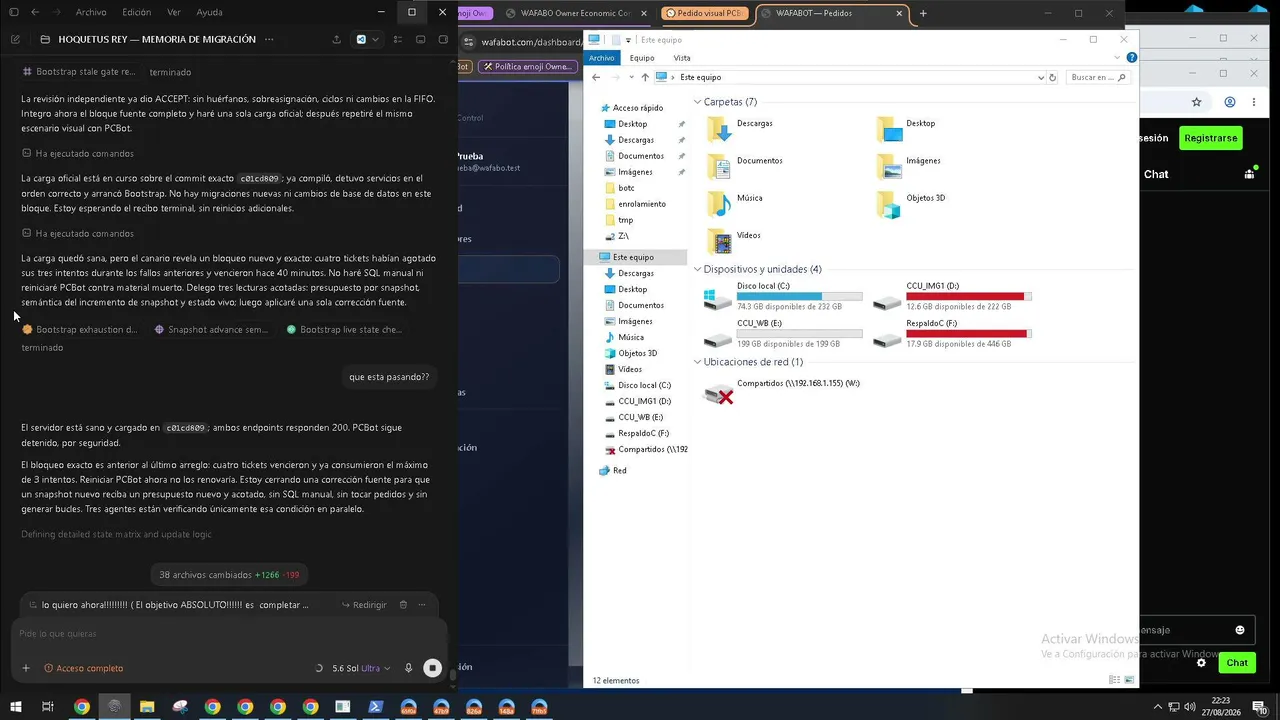Image resolution: width=1280 pixels, height=720 pixels.
Task: Expand first 'Ha ejecutado comandos' entry
Action: [78, 153]
